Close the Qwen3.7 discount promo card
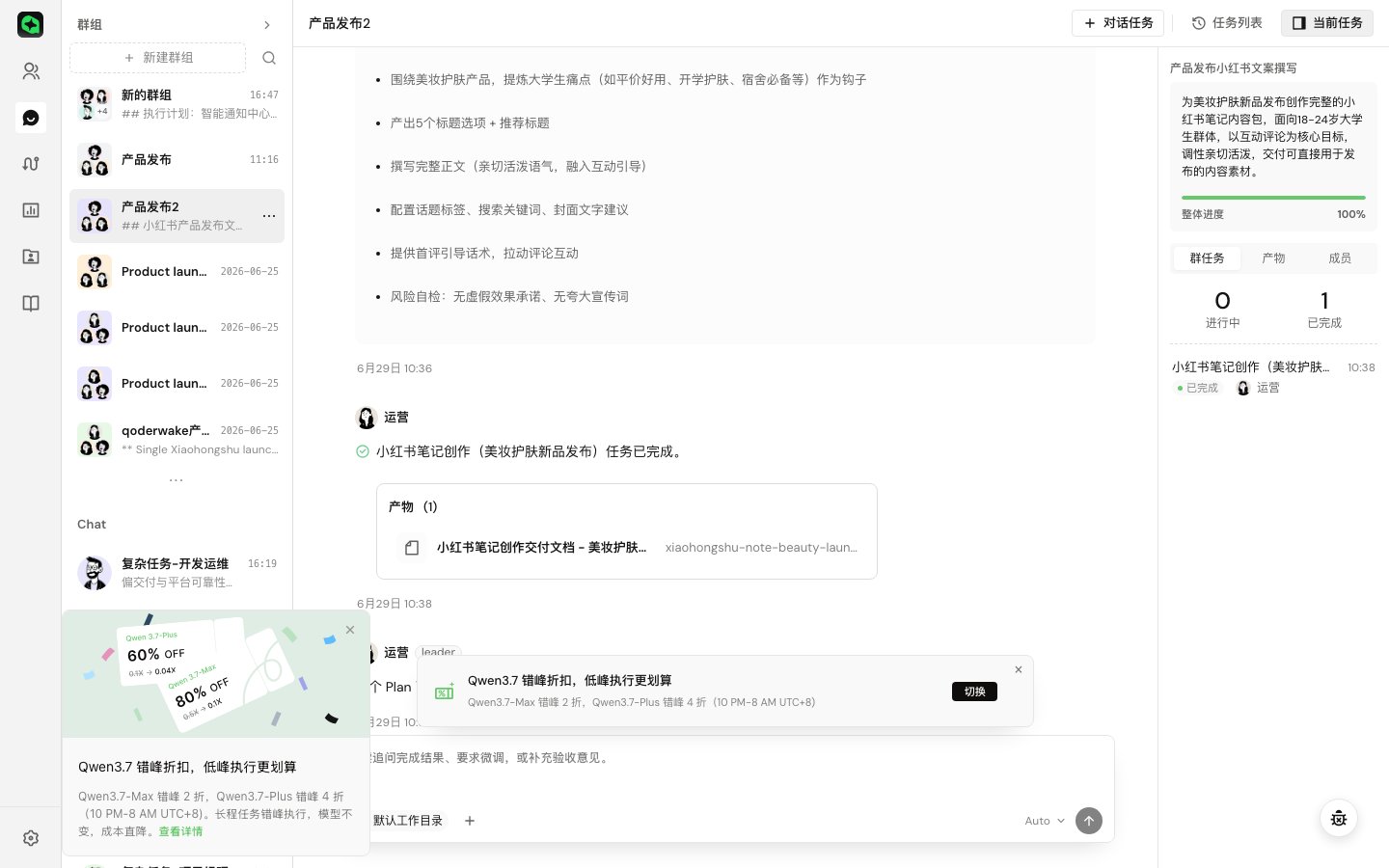1389x868 pixels. pos(350,630)
